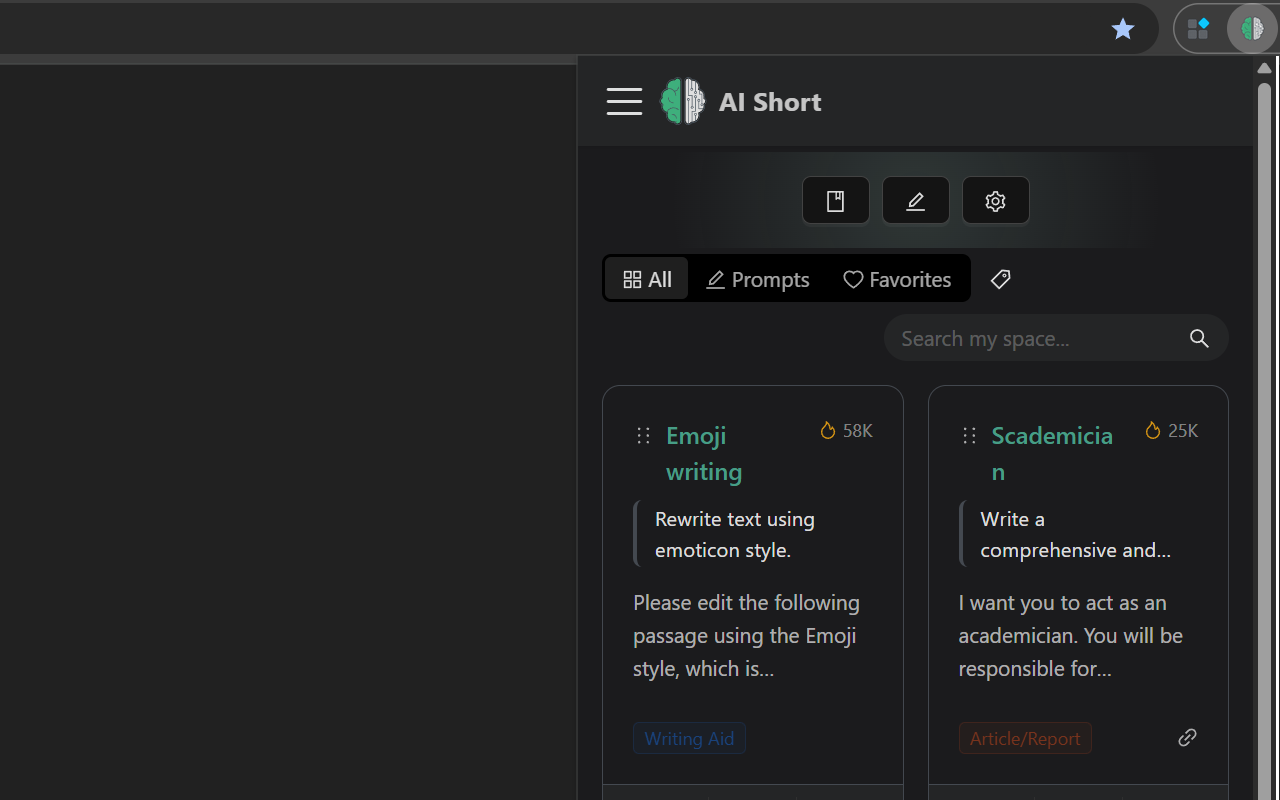This screenshot has width=1280, height=800.
Task: Open settings with the gear button
Action: (996, 201)
